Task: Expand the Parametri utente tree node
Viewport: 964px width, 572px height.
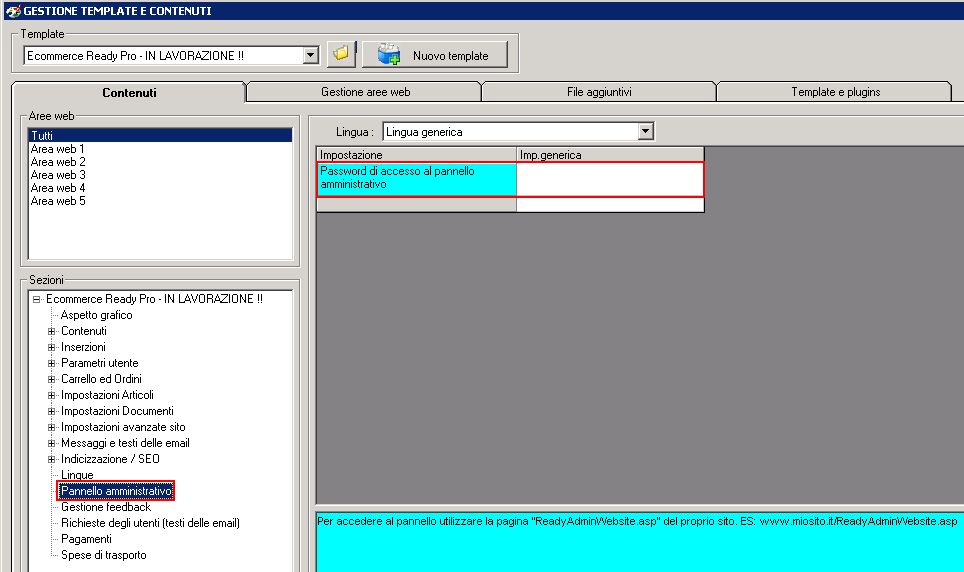Action: point(52,363)
